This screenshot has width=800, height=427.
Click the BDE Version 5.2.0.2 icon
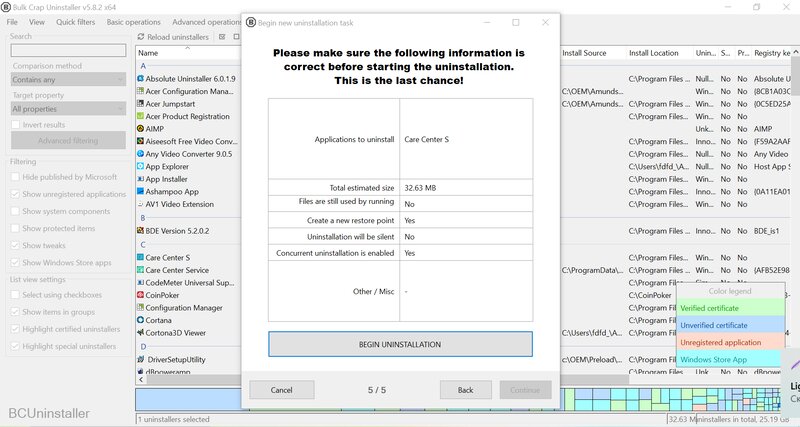(x=140, y=231)
